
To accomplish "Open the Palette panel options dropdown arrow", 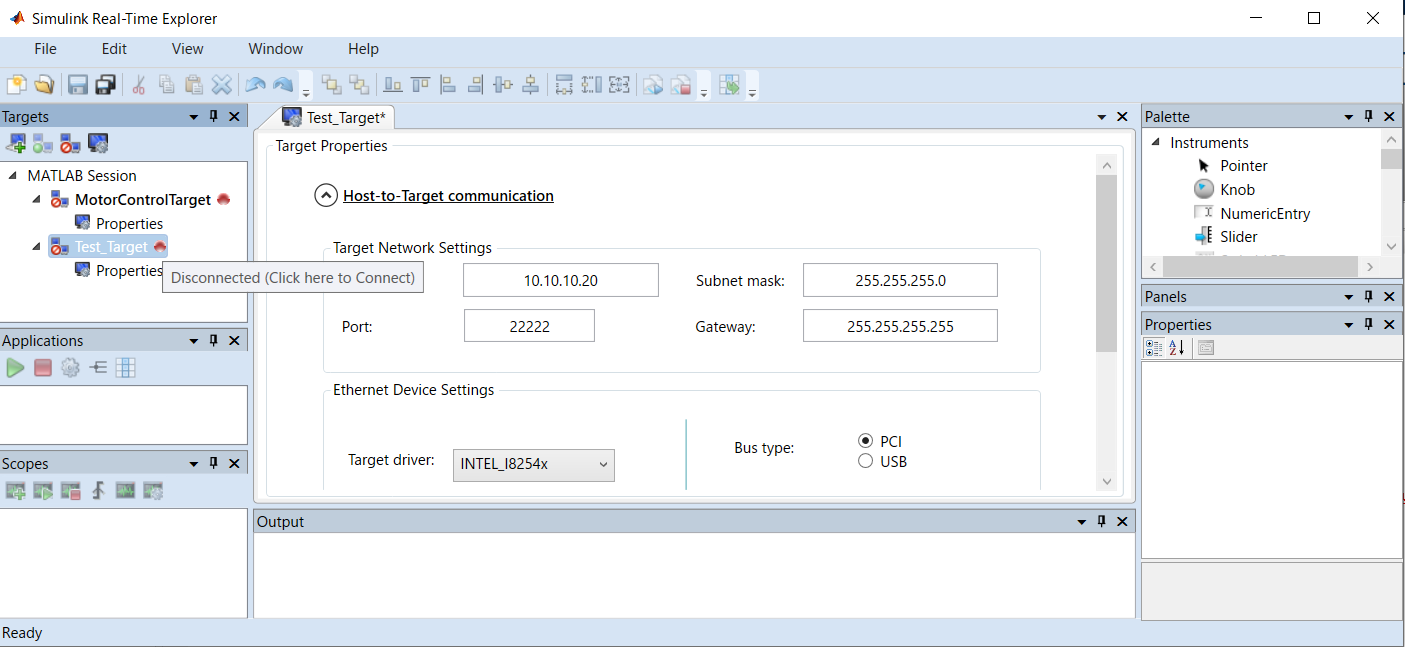I will pyautogui.click(x=1348, y=117).
